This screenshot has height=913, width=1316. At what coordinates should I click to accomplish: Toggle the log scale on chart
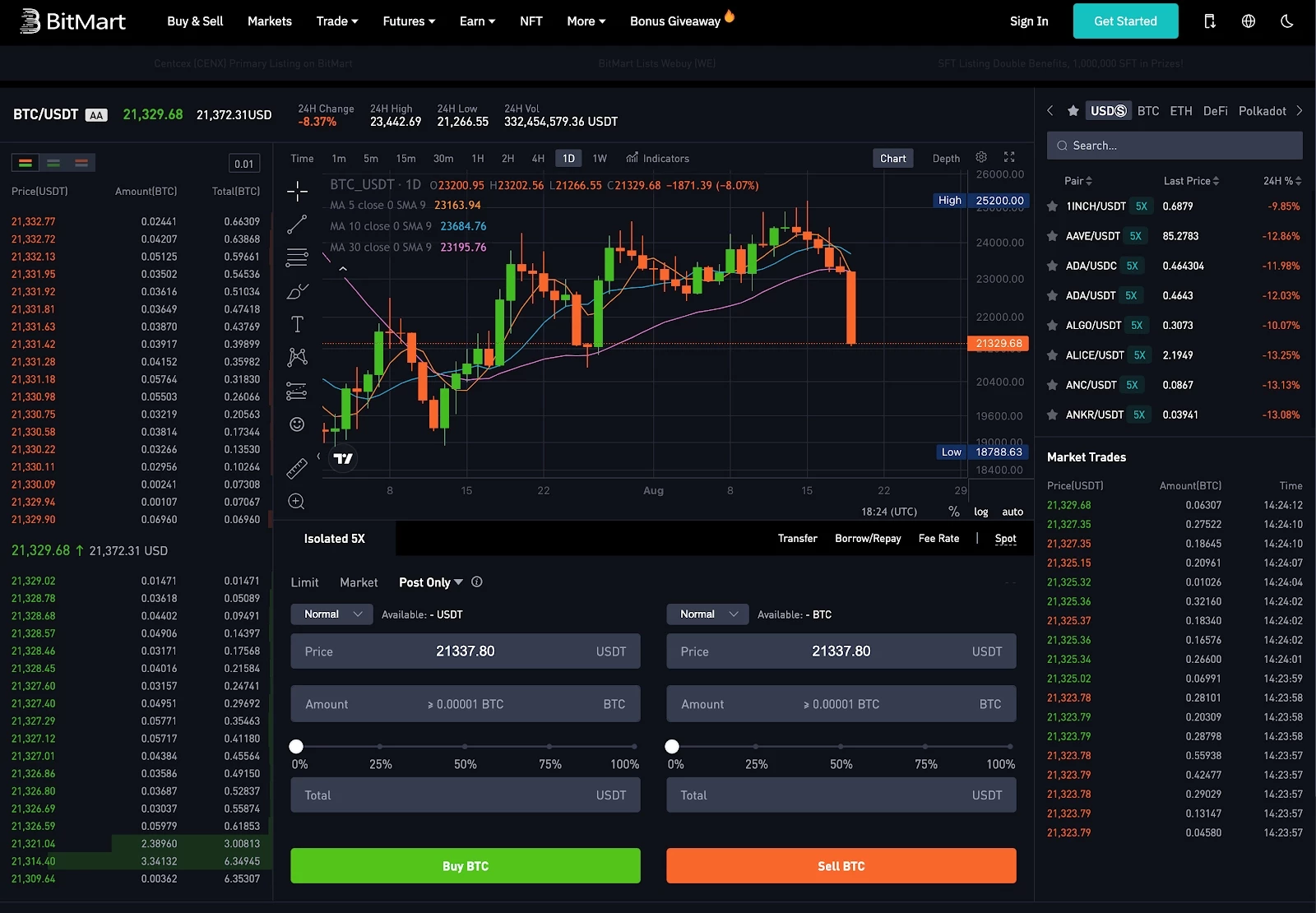point(981,512)
